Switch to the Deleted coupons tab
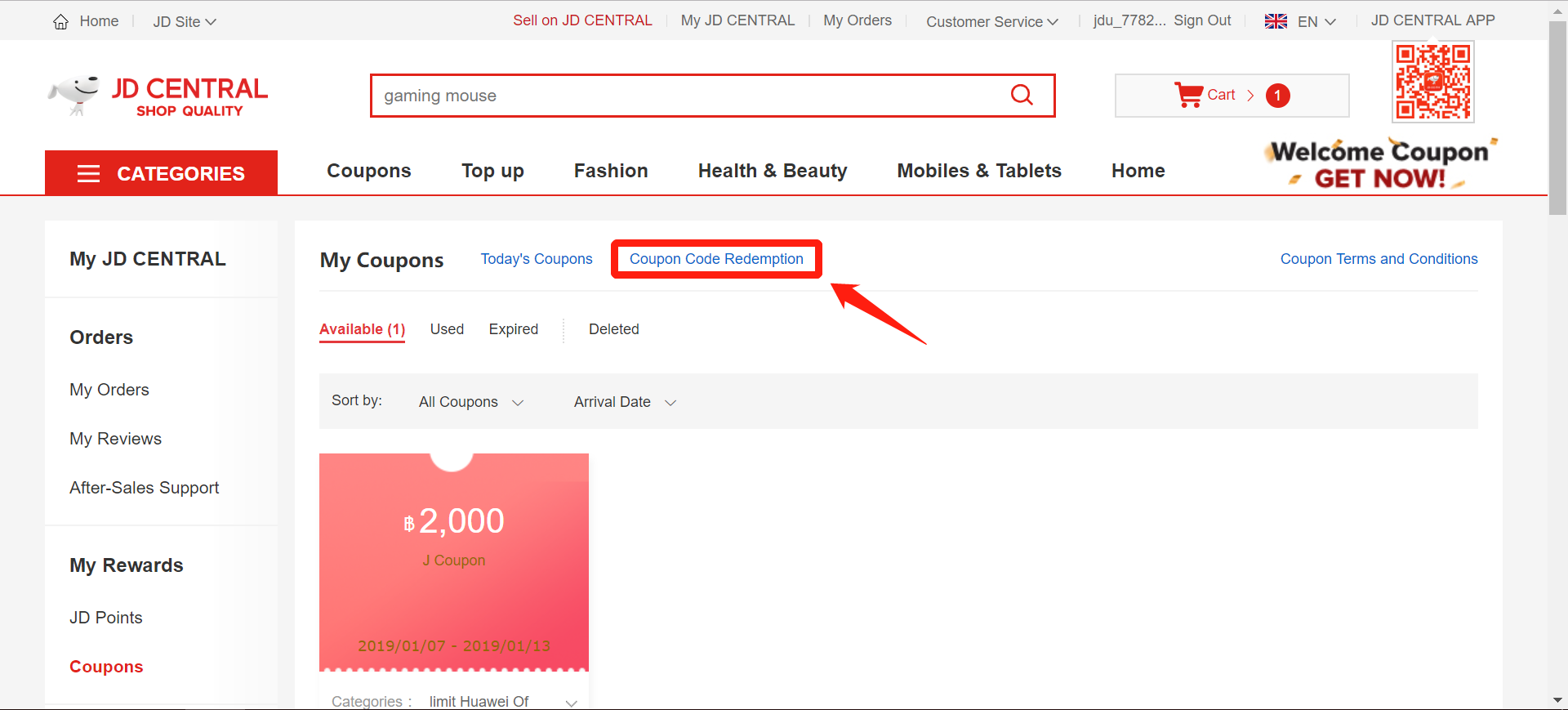Image resolution: width=1568 pixels, height=710 pixels. (x=614, y=329)
